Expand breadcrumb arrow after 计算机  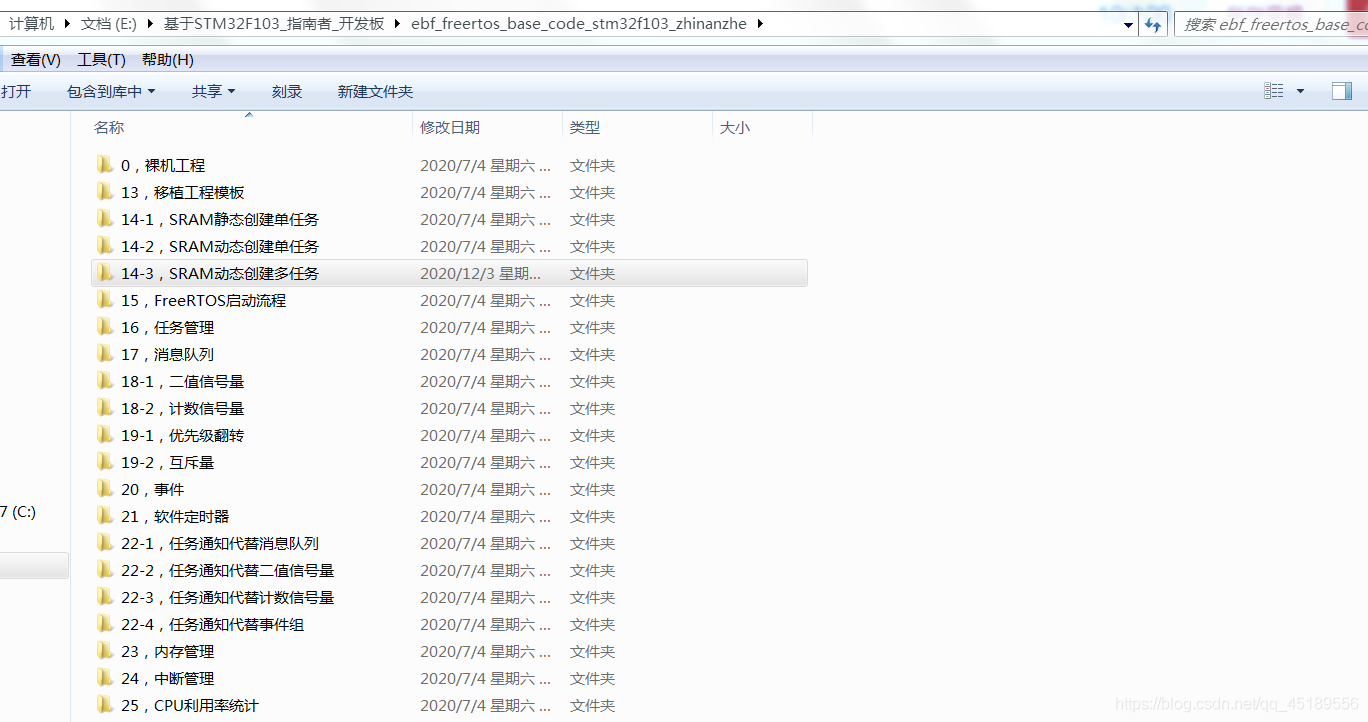click(x=66, y=24)
